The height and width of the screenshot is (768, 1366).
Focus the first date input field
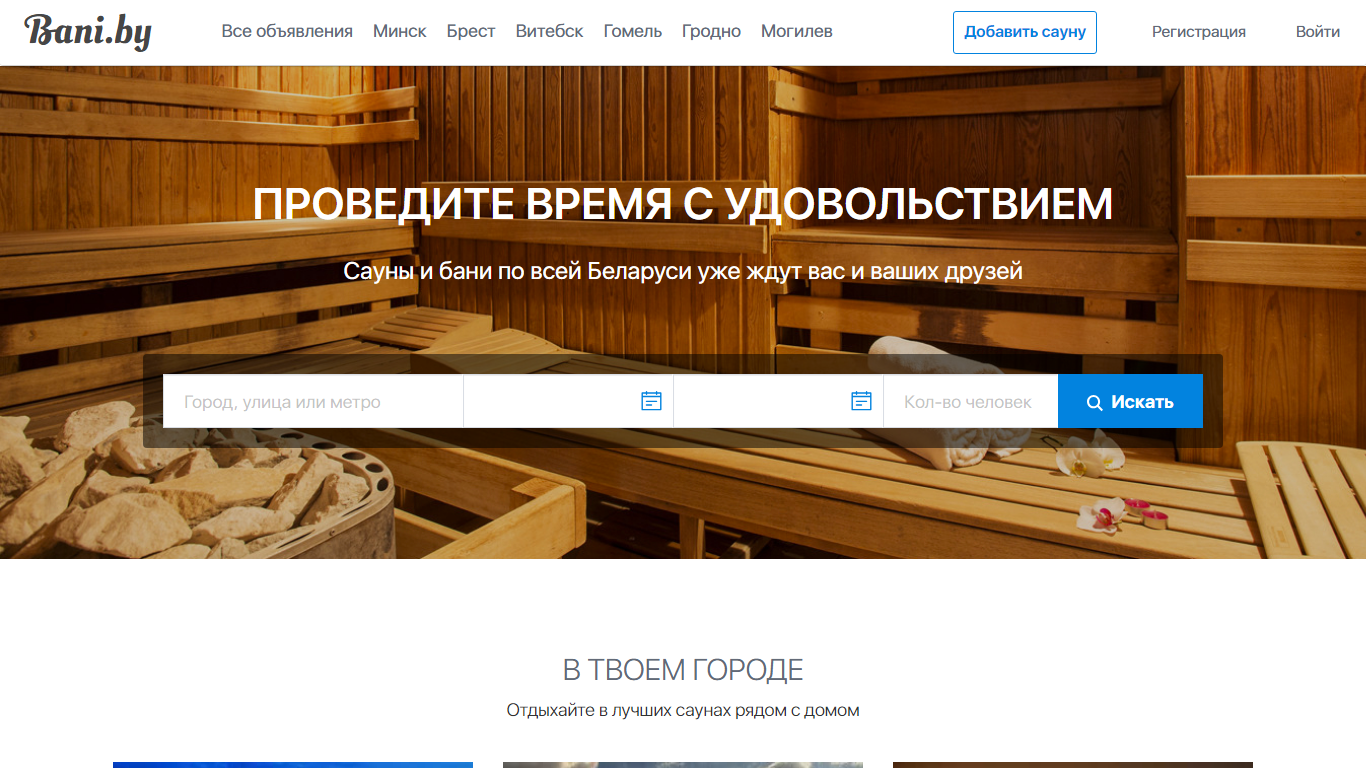pos(568,401)
